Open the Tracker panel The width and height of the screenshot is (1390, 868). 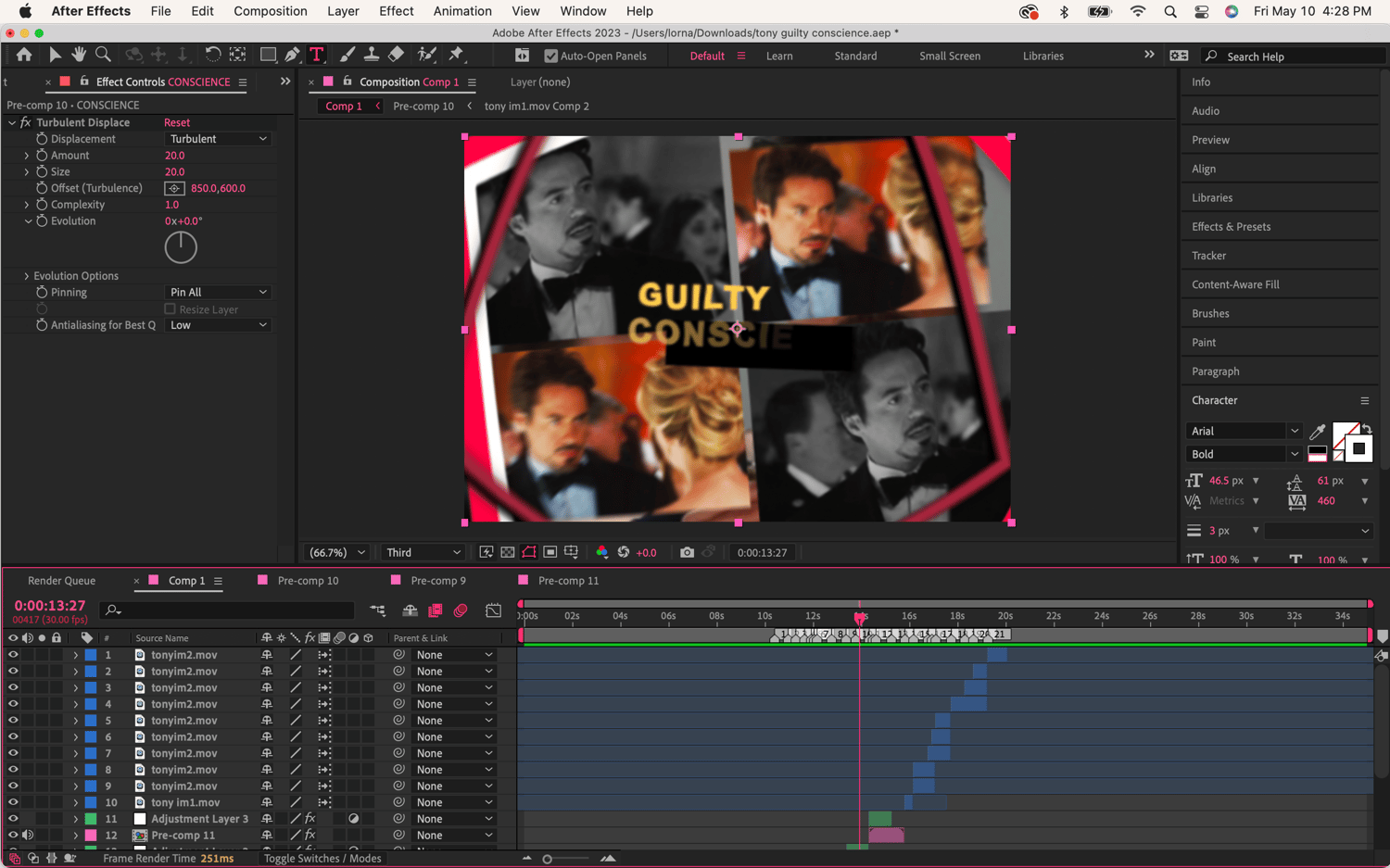1209,256
